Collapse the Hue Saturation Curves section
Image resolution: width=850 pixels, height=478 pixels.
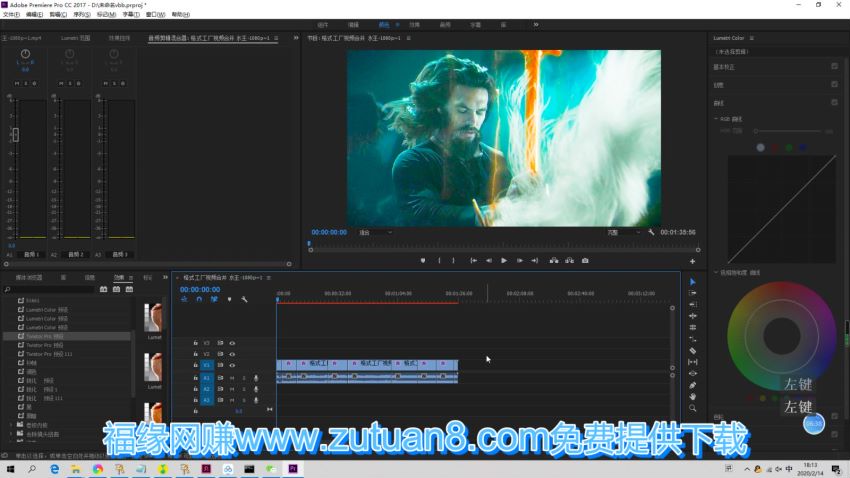716,273
